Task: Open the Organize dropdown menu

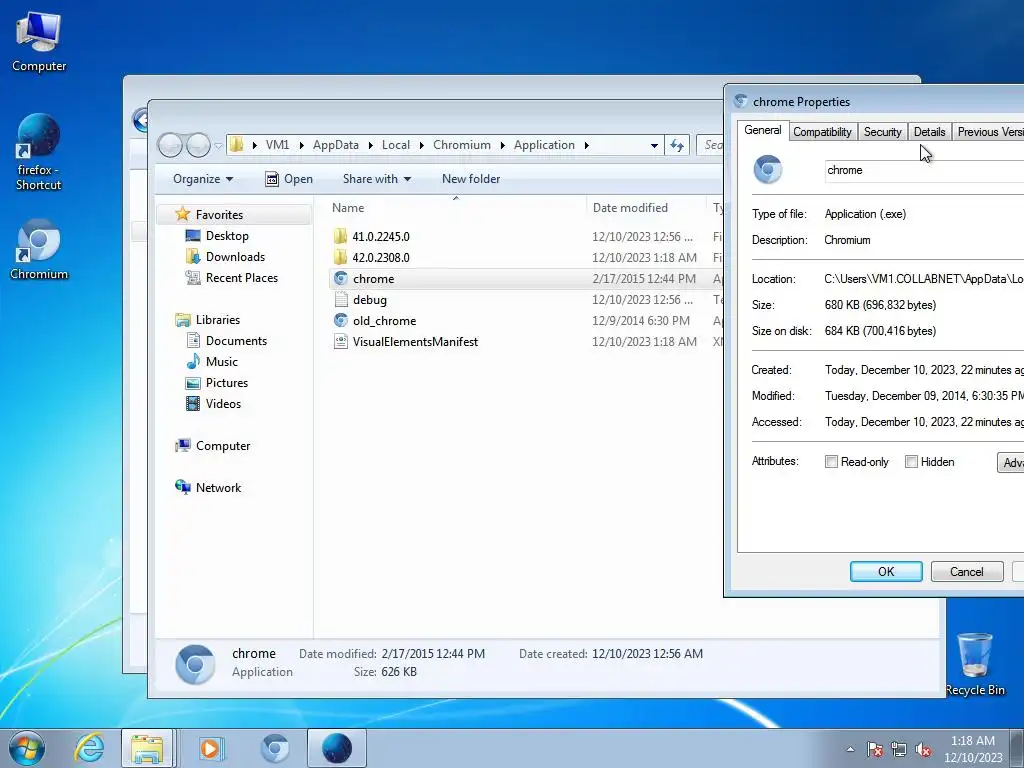Action: pyautogui.click(x=202, y=179)
